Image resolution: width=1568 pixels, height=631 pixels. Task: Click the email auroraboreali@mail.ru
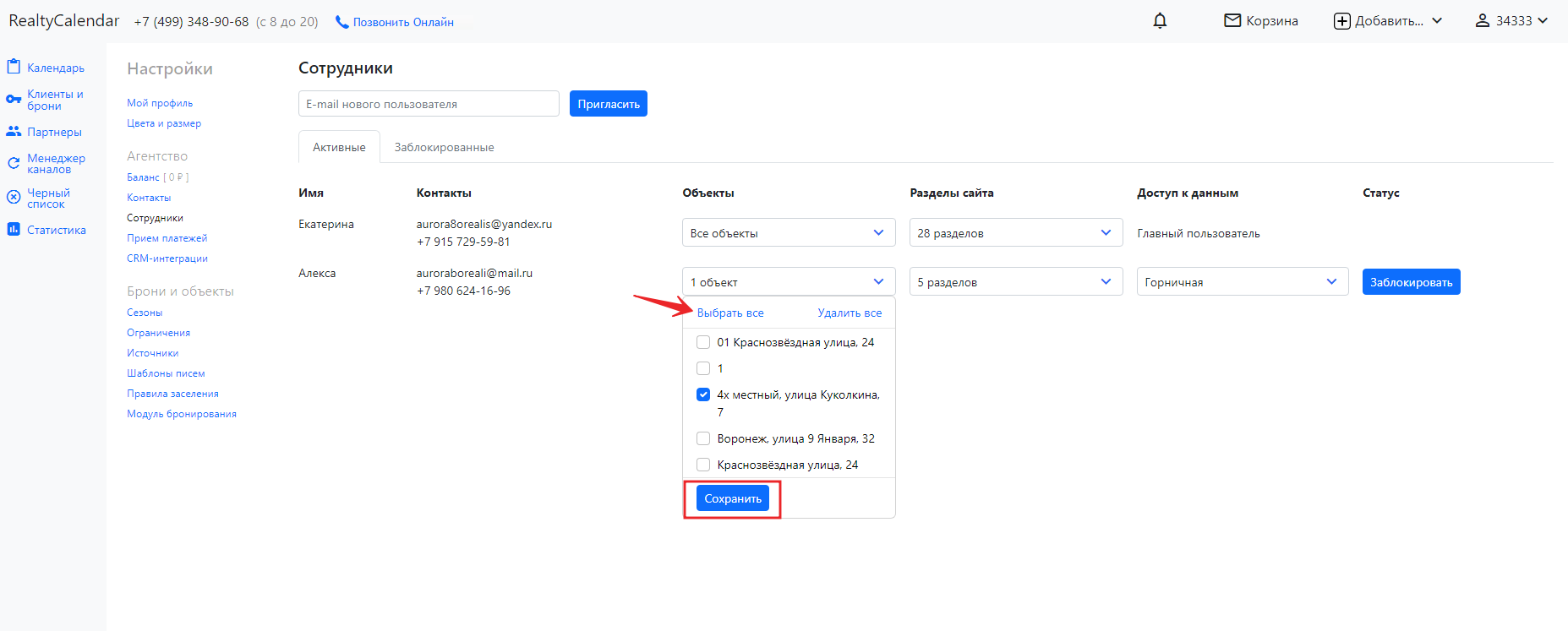click(x=474, y=273)
